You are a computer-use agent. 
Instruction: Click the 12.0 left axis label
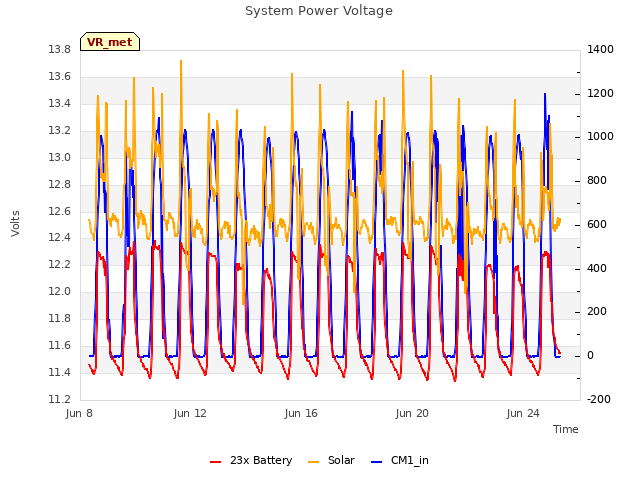pos(60,291)
